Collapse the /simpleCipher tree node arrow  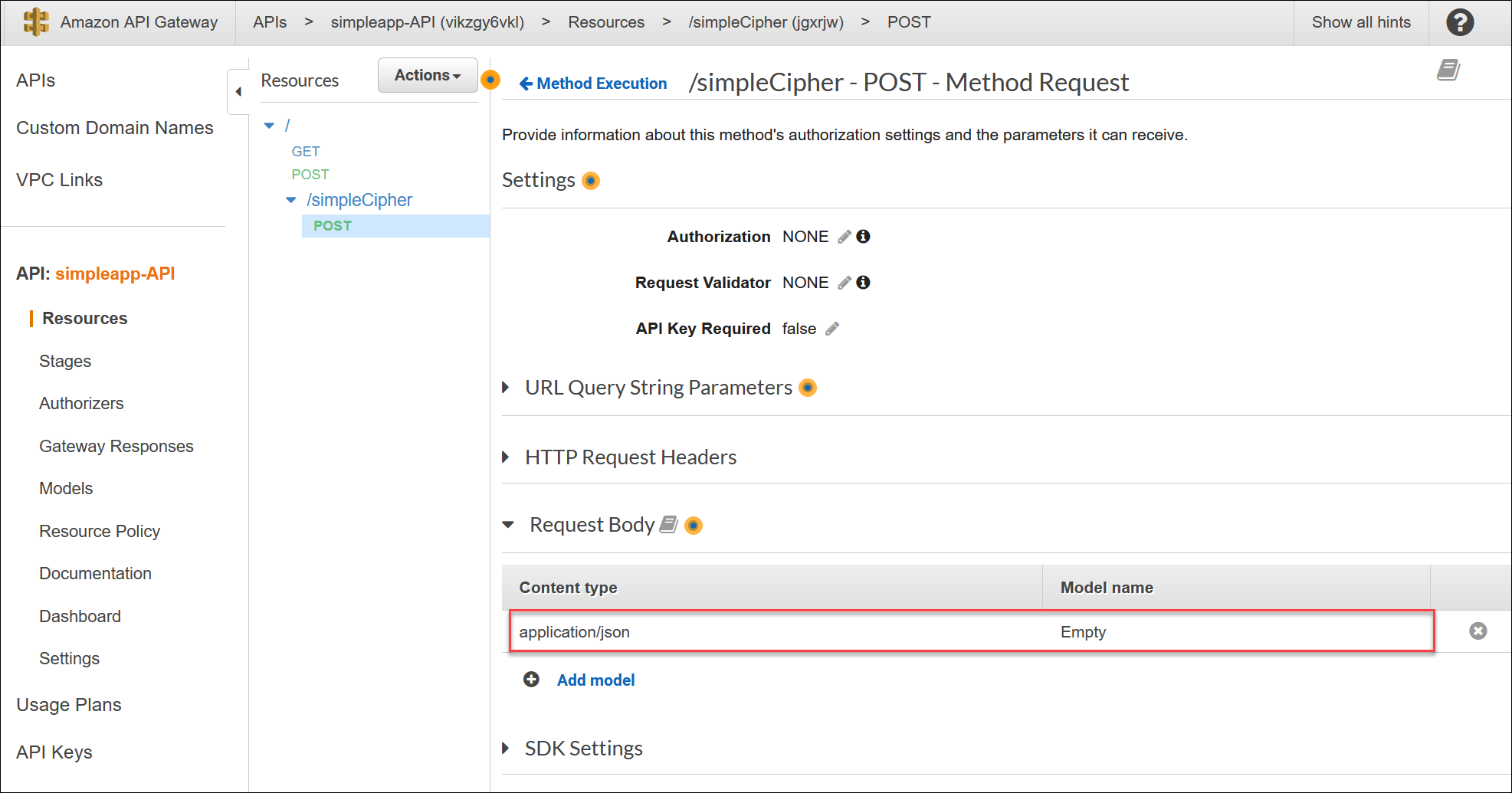291,200
